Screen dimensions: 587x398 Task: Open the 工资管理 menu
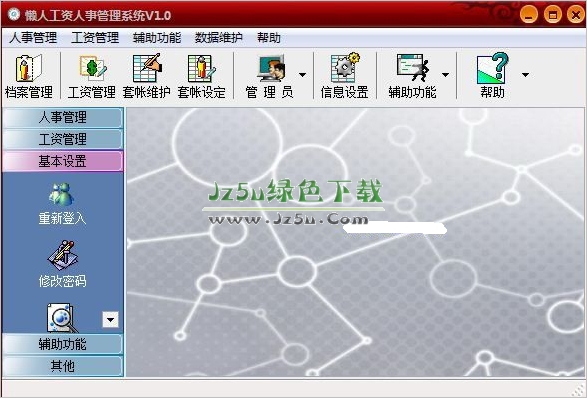tap(95, 38)
